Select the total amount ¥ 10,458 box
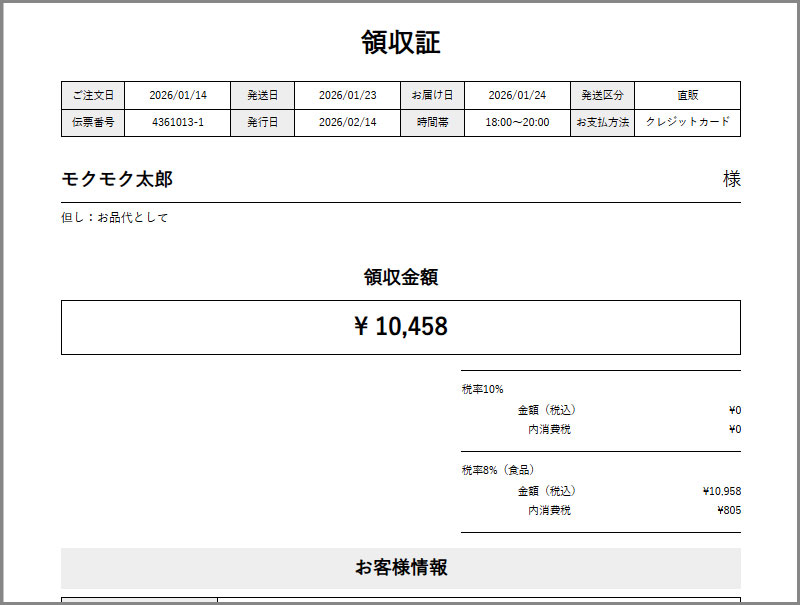The width and height of the screenshot is (800, 605). point(400,327)
